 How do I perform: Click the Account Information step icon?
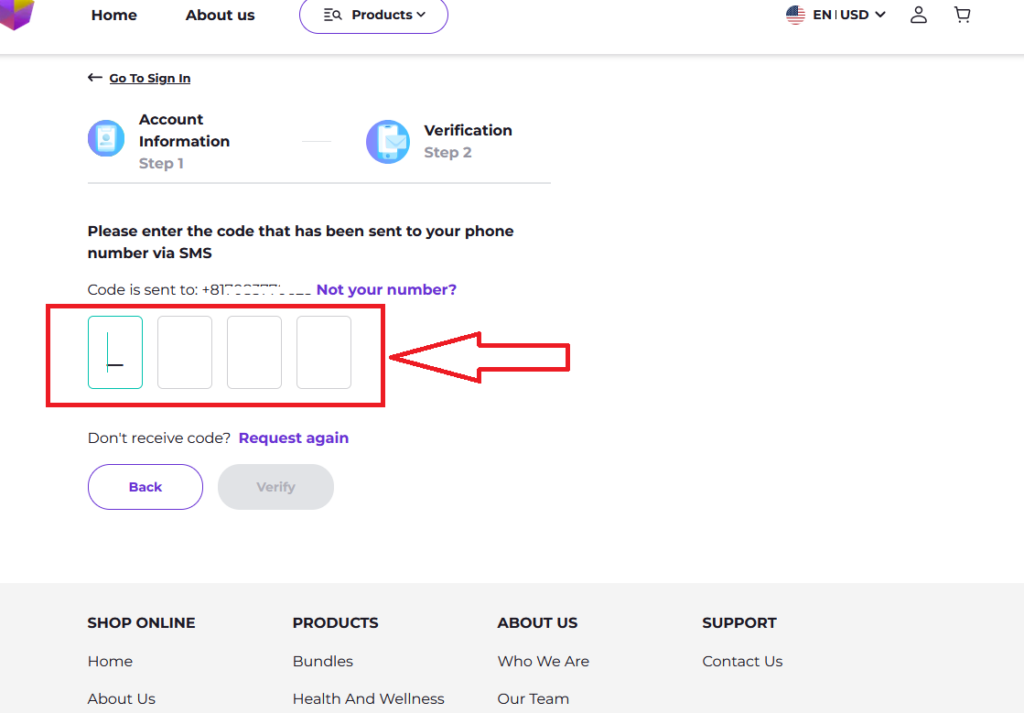(x=106, y=139)
